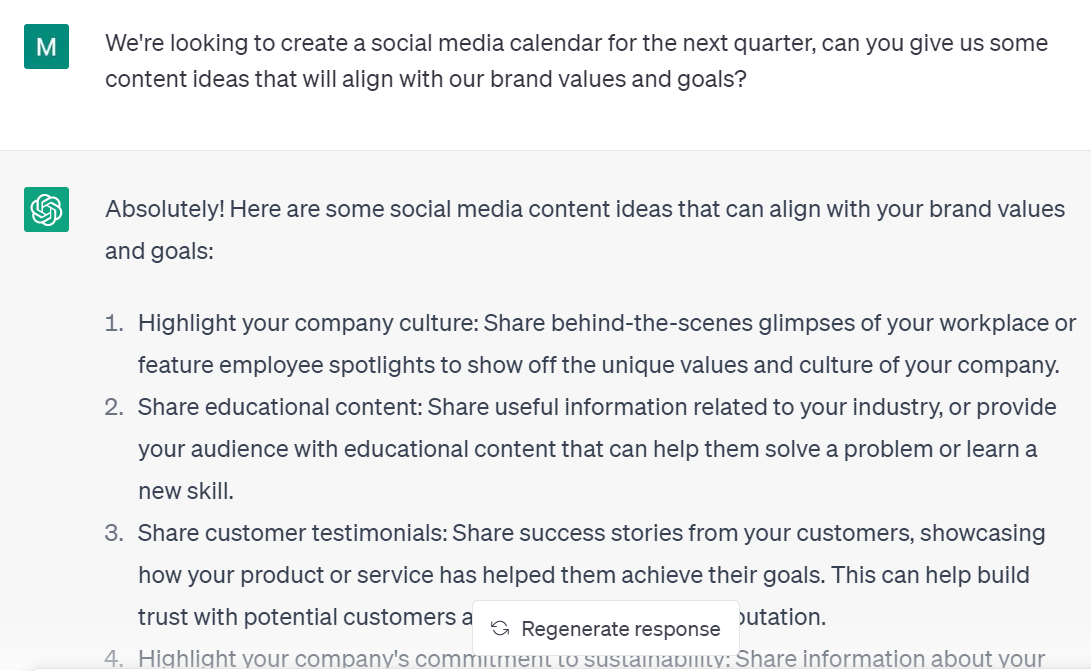Click the 'content ideas that will align' line
The height and width of the screenshot is (671, 1091).
click(x=426, y=78)
